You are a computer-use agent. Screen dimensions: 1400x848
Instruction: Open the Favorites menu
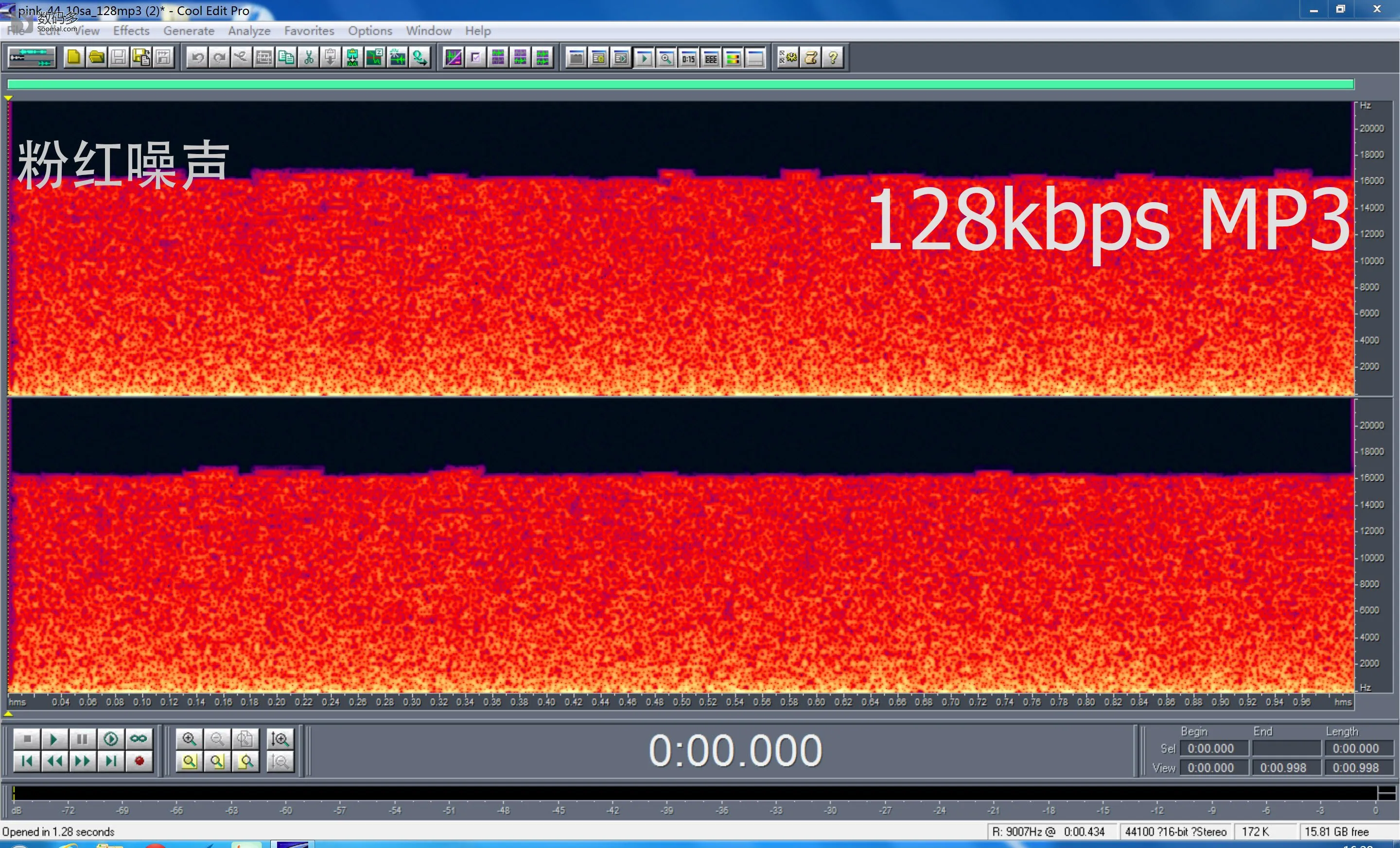(x=309, y=31)
